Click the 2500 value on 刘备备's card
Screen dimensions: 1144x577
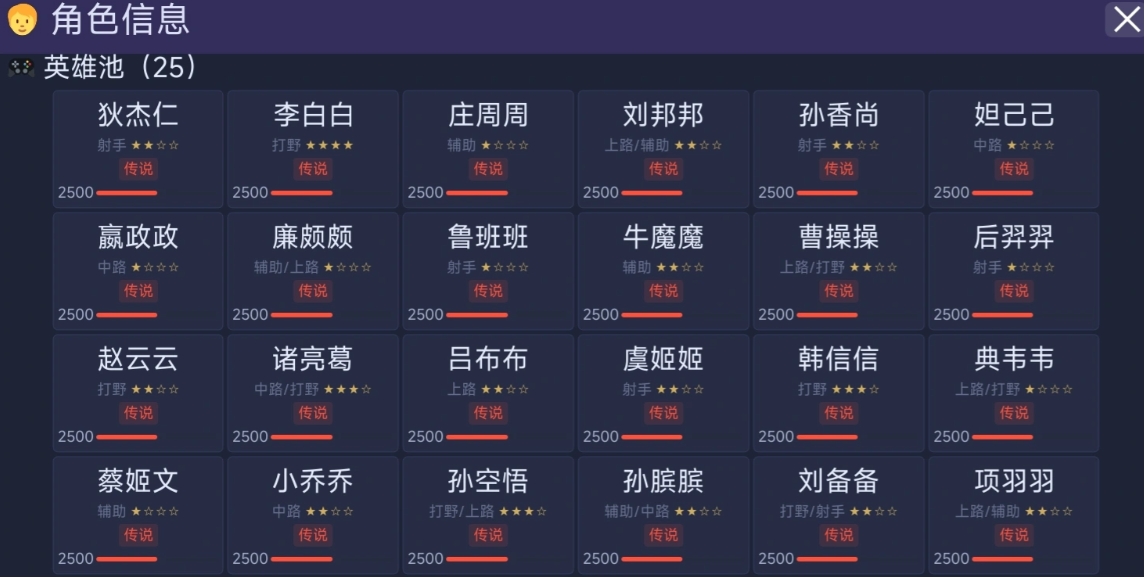tap(776, 558)
